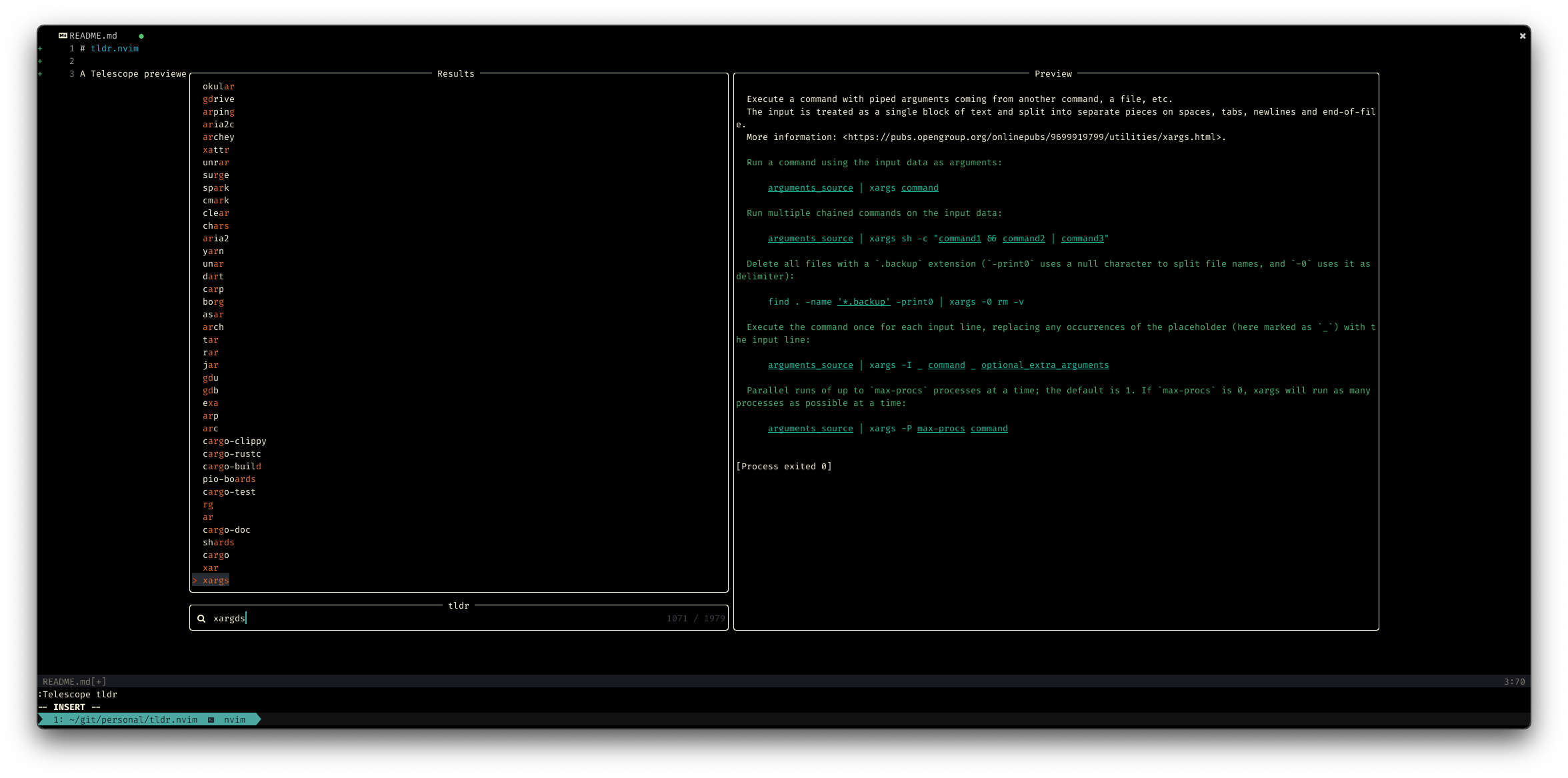Viewport: 1568px width, 778px height.
Task: Select okular entry at top of results
Action: [219, 87]
